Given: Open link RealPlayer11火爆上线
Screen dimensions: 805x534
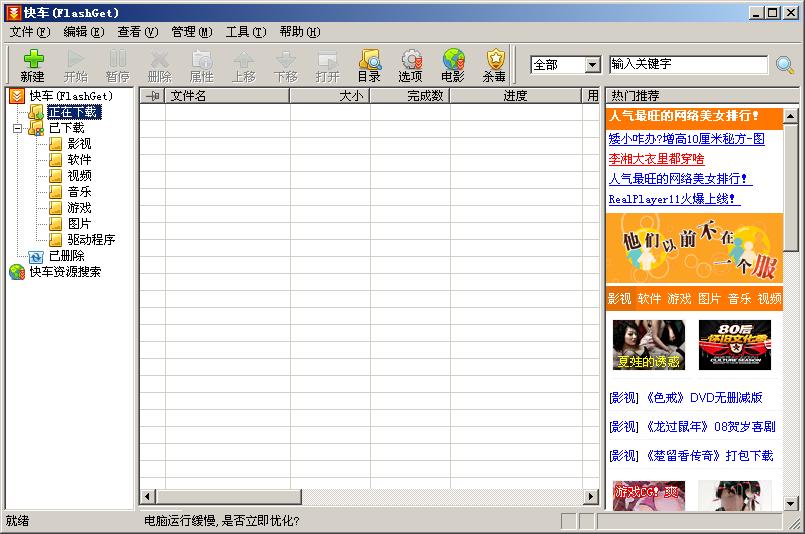Looking at the screenshot, I should point(674,199).
